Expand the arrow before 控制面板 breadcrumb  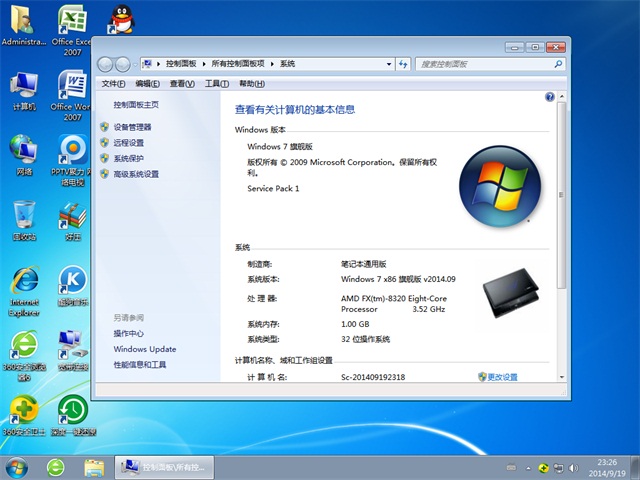click(158, 64)
